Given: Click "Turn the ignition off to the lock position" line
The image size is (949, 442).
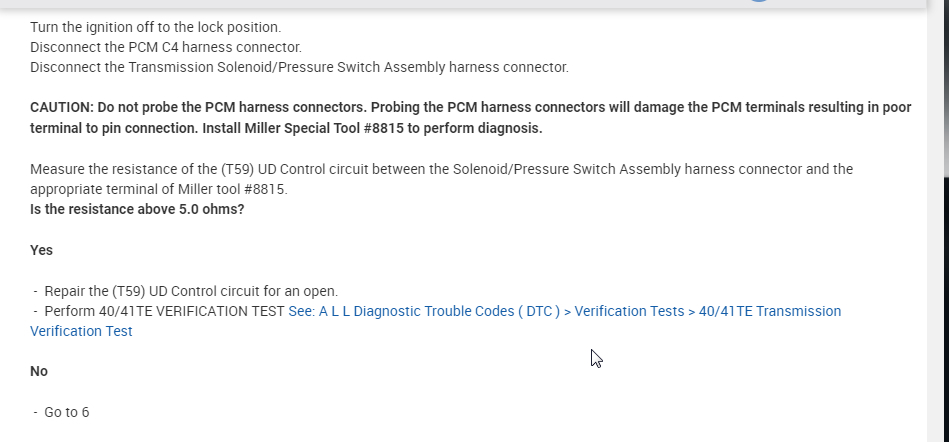Looking at the screenshot, I should [155, 27].
